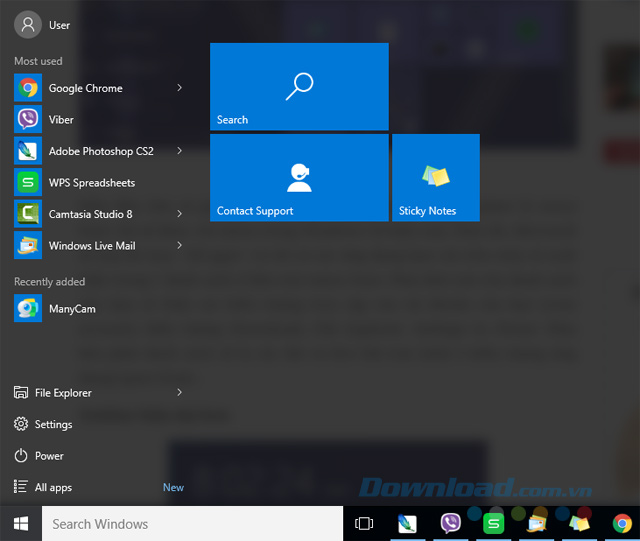This screenshot has width=640, height=541.
Task: Select the Viber text entry
Action: 61,120
